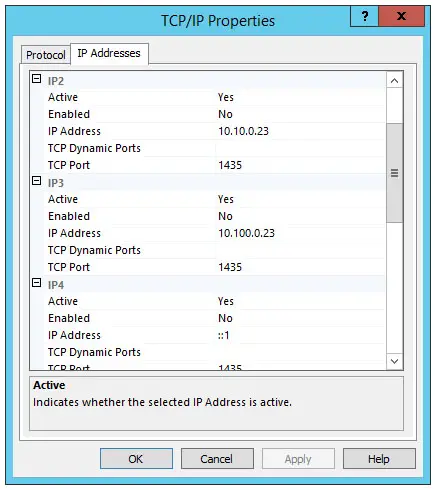Click the IP3 TCP Port value 1435

(x=301, y=267)
